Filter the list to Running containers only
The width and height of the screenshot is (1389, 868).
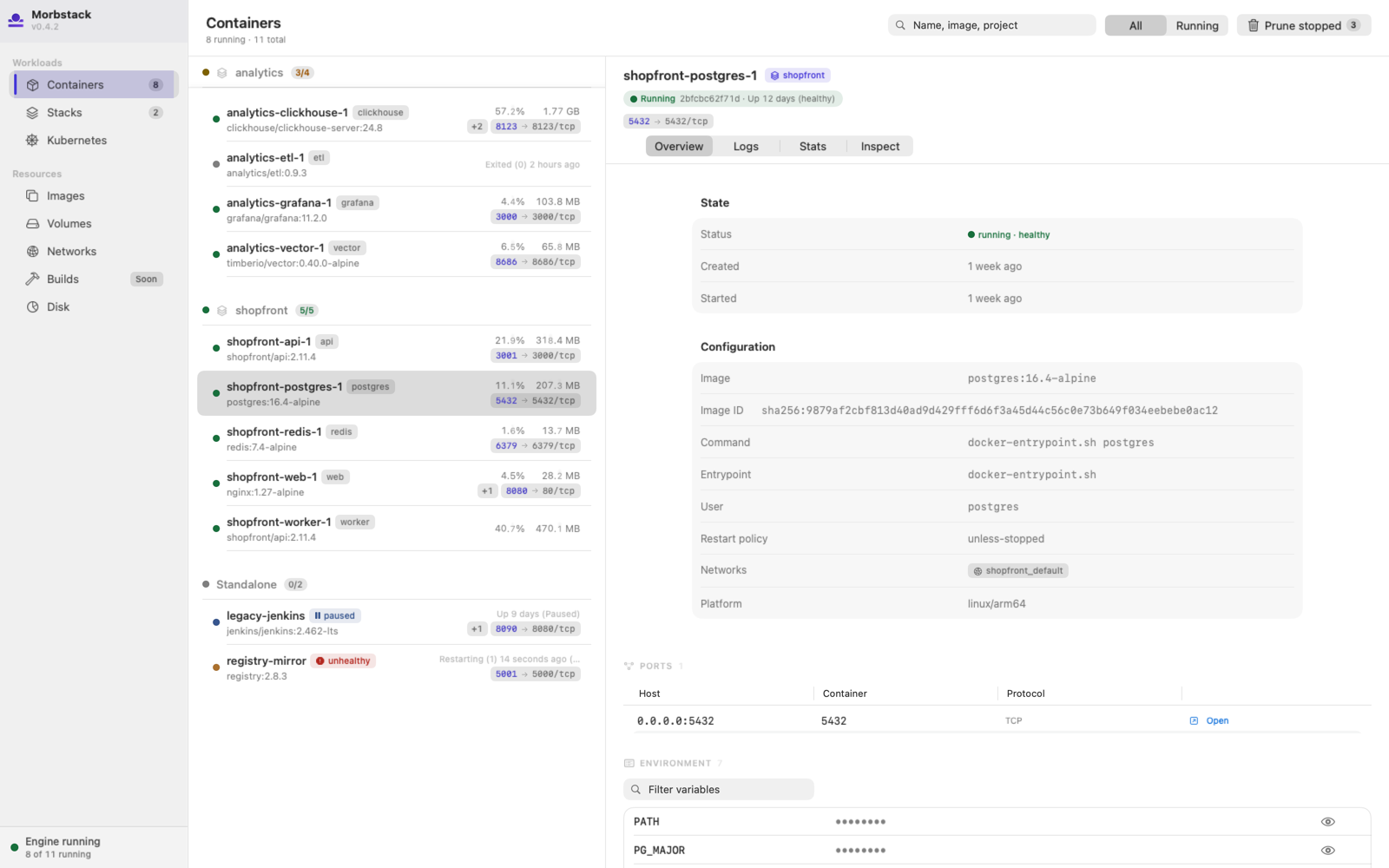pos(1197,25)
